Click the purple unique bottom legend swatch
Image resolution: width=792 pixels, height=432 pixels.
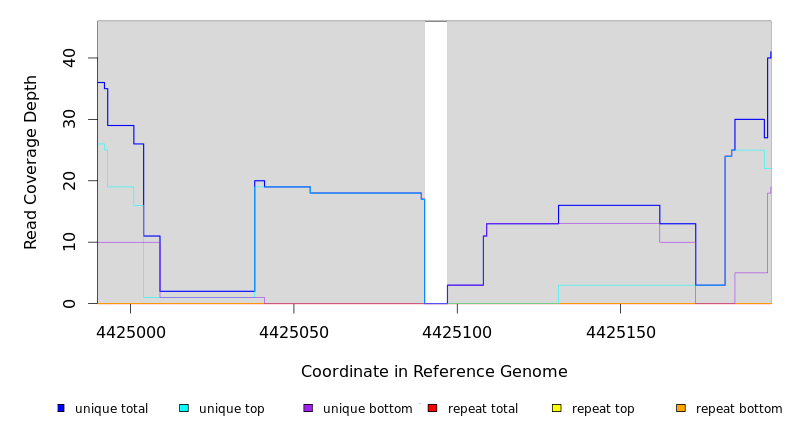point(308,408)
